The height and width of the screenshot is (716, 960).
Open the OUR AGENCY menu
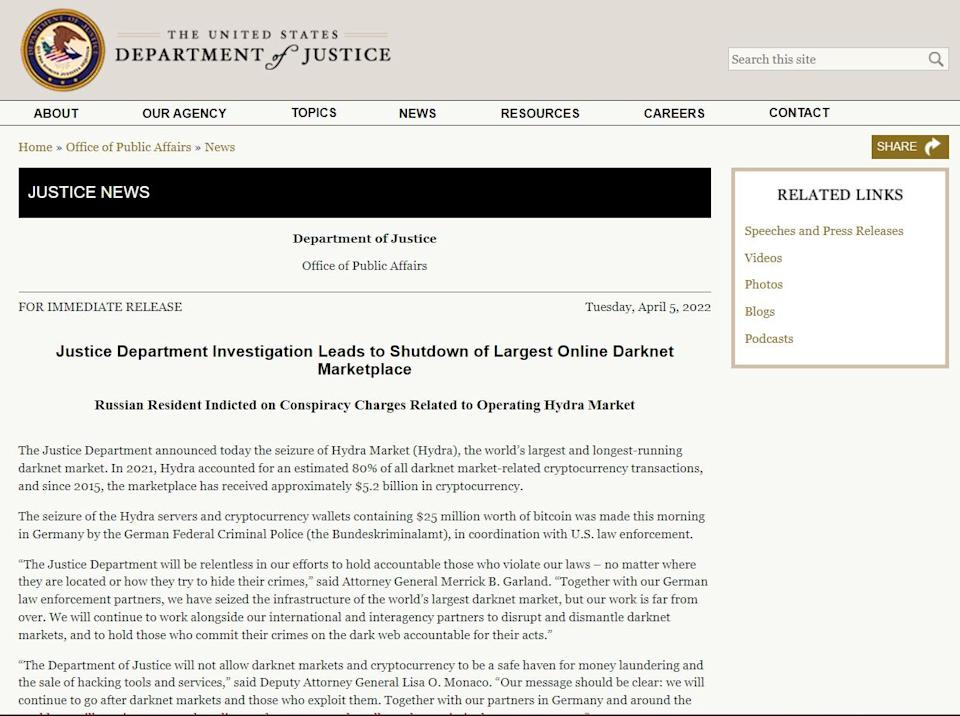coord(184,113)
